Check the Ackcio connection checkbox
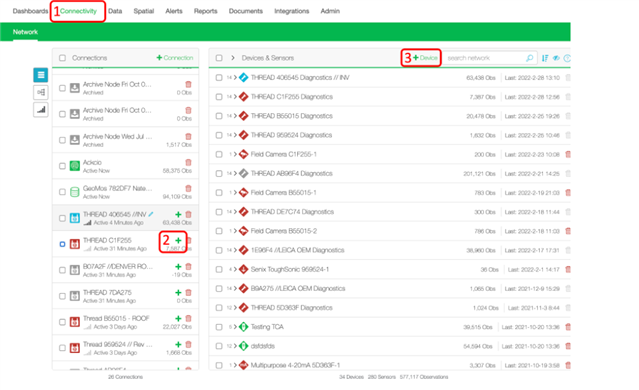 point(62,166)
